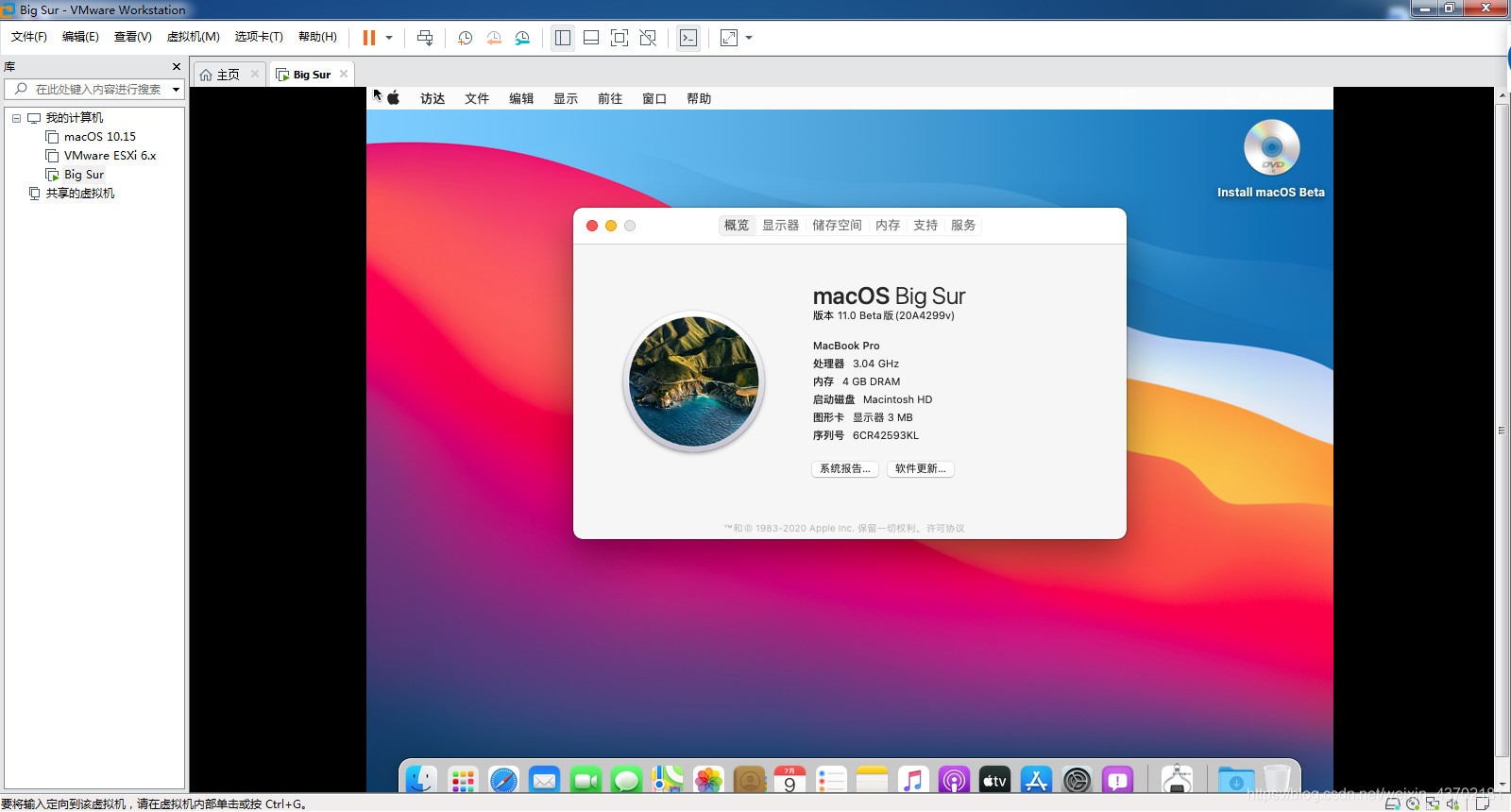Take a snapshot of this virtual machine

(x=465, y=38)
